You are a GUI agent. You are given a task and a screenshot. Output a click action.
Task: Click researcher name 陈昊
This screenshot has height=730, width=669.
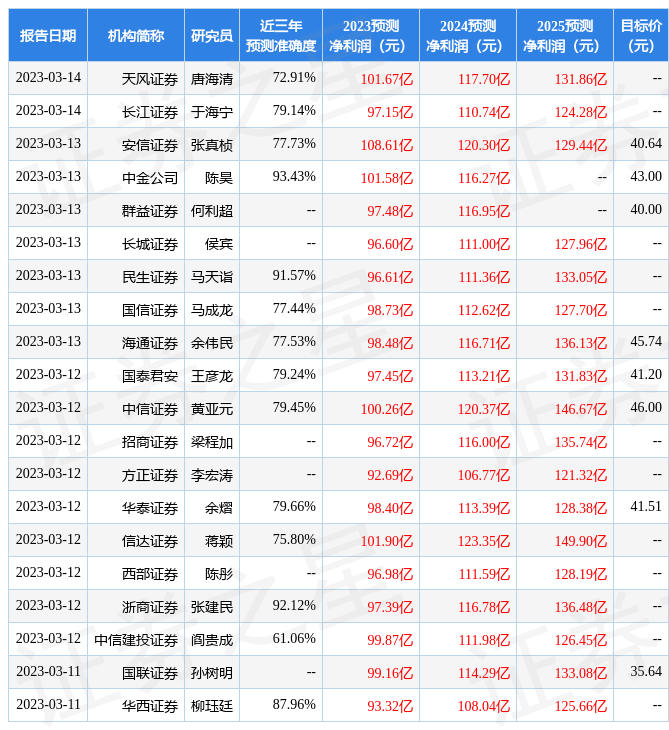(x=219, y=178)
